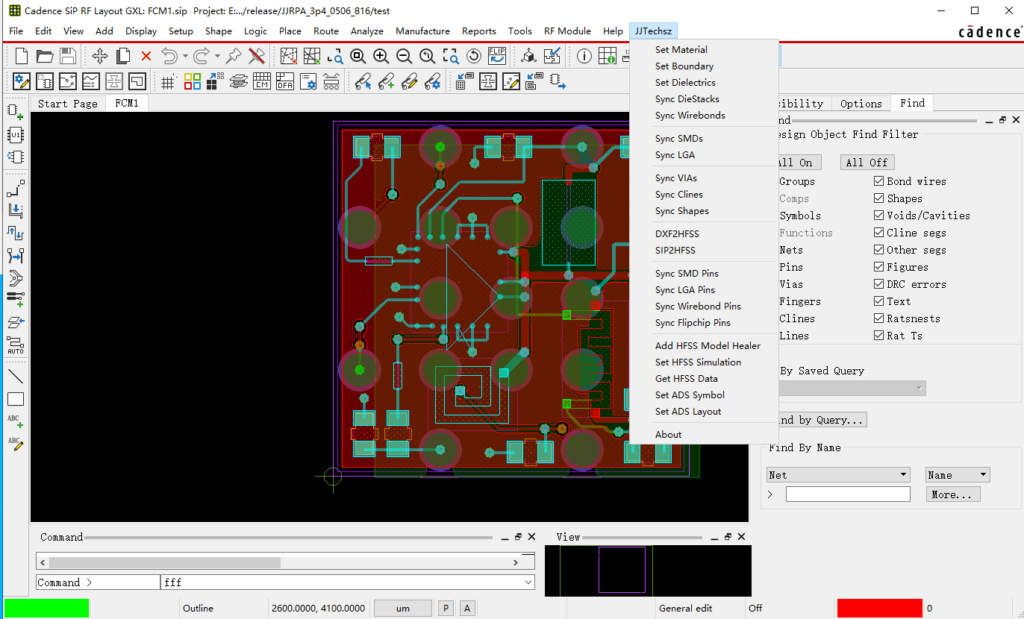Select the Move tool icon
Viewport: 1024px width, 619px height.
[x=99, y=56]
